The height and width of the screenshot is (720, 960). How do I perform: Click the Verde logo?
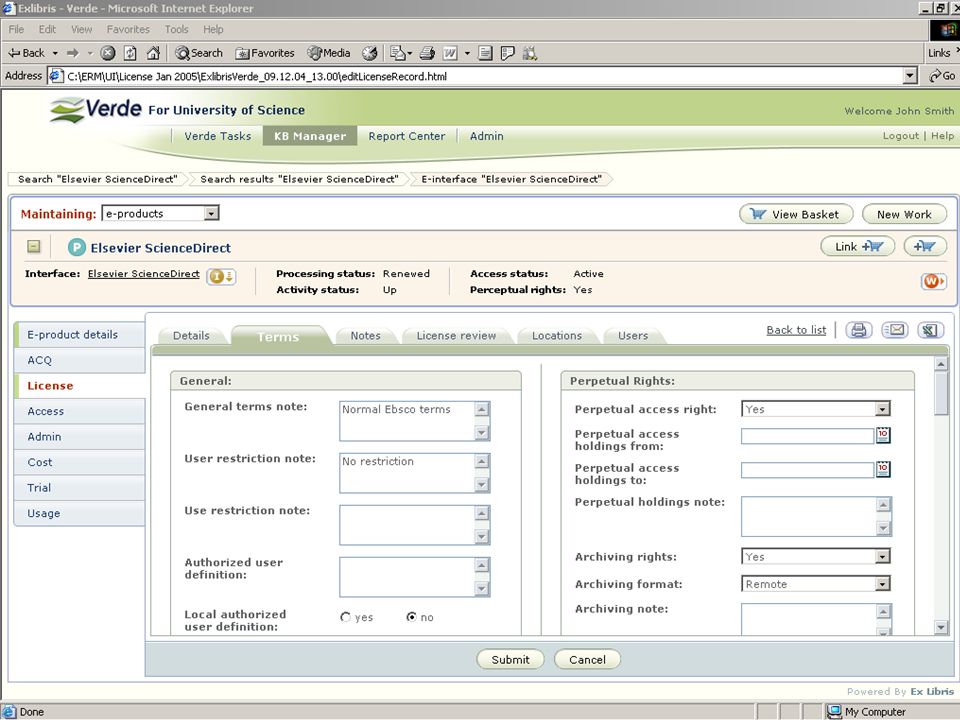click(x=96, y=110)
